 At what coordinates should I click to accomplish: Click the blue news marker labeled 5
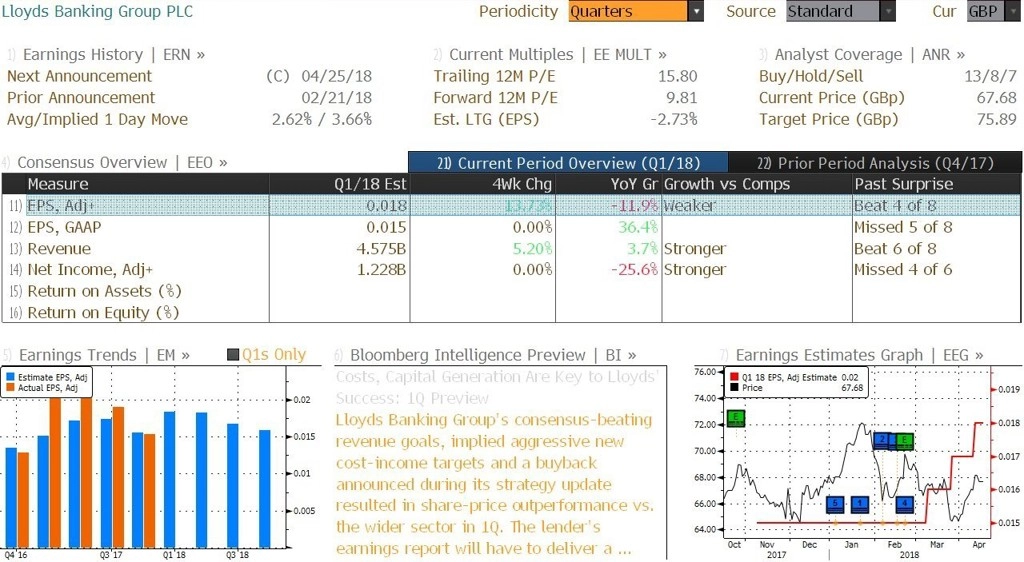[x=835, y=503]
